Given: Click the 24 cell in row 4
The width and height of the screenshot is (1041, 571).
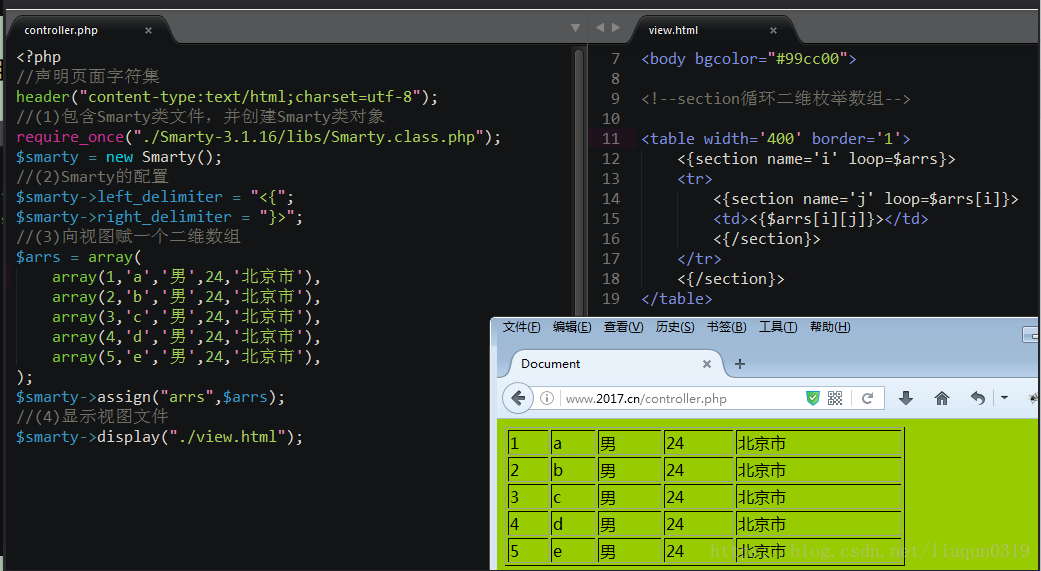Looking at the screenshot, I should 698,524.
